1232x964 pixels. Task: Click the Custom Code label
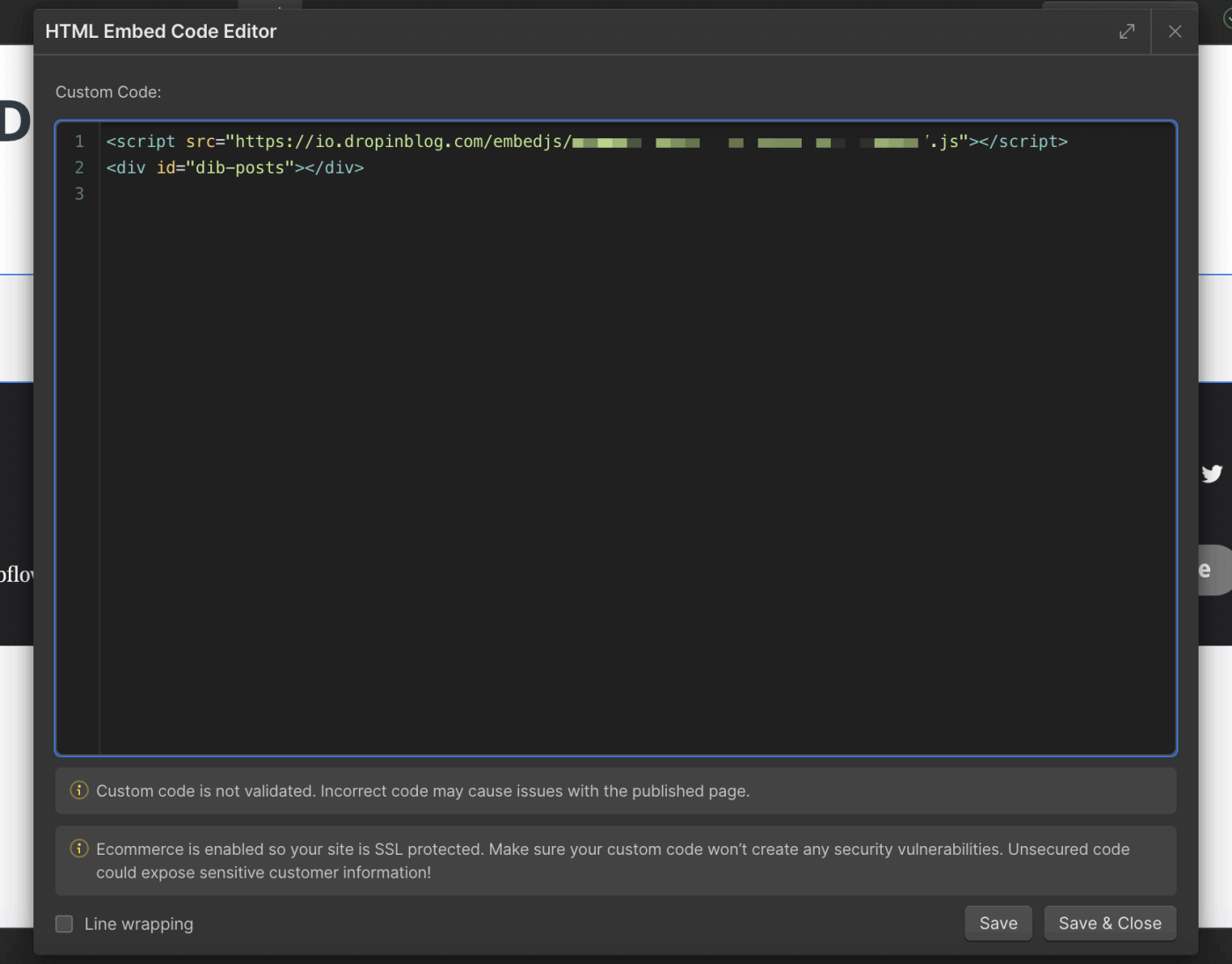pyautogui.click(x=108, y=92)
